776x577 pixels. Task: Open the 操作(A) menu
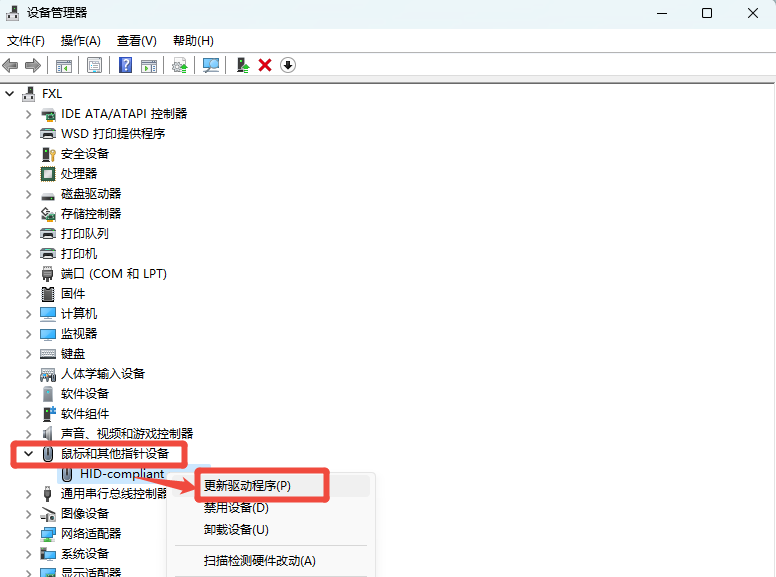click(81, 41)
